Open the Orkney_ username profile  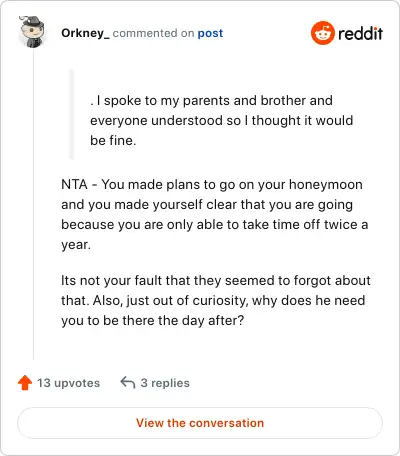tap(85, 33)
